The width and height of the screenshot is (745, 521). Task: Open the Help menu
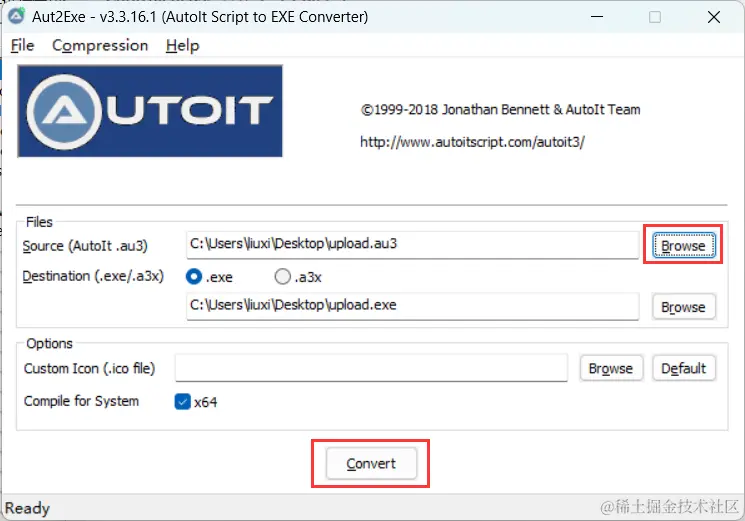tap(182, 46)
